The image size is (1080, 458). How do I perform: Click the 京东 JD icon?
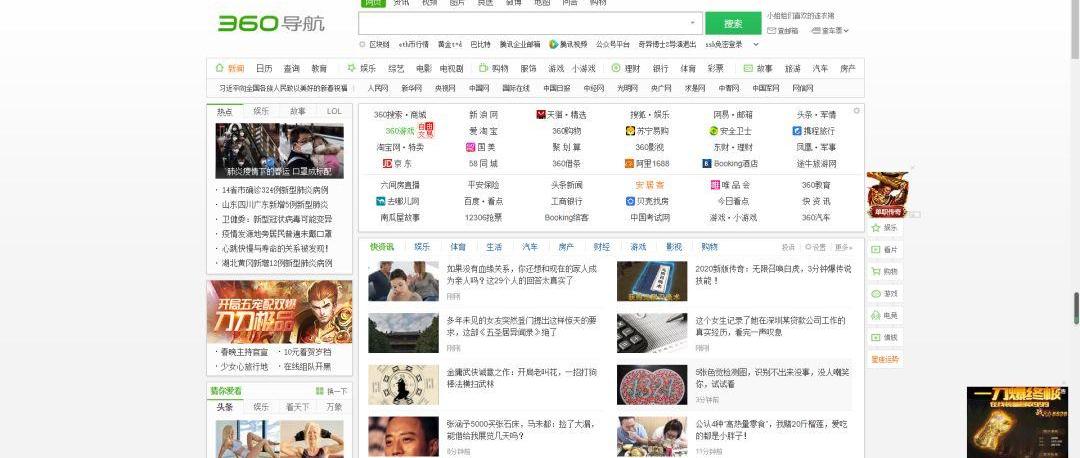(386, 163)
